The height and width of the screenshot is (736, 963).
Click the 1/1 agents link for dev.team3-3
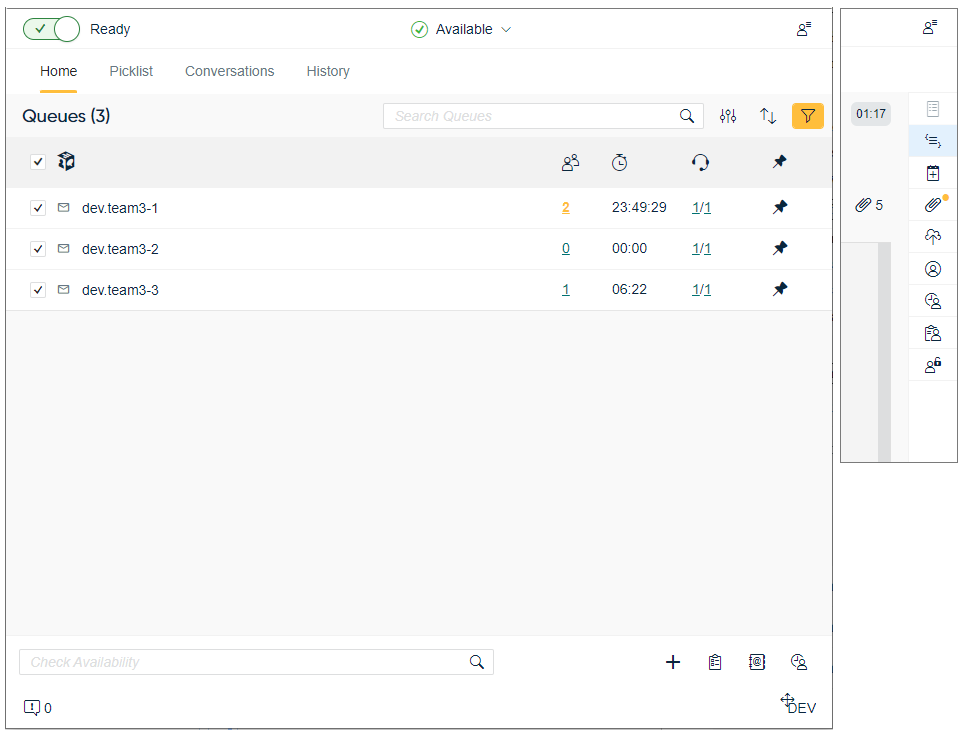[x=701, y=290]
